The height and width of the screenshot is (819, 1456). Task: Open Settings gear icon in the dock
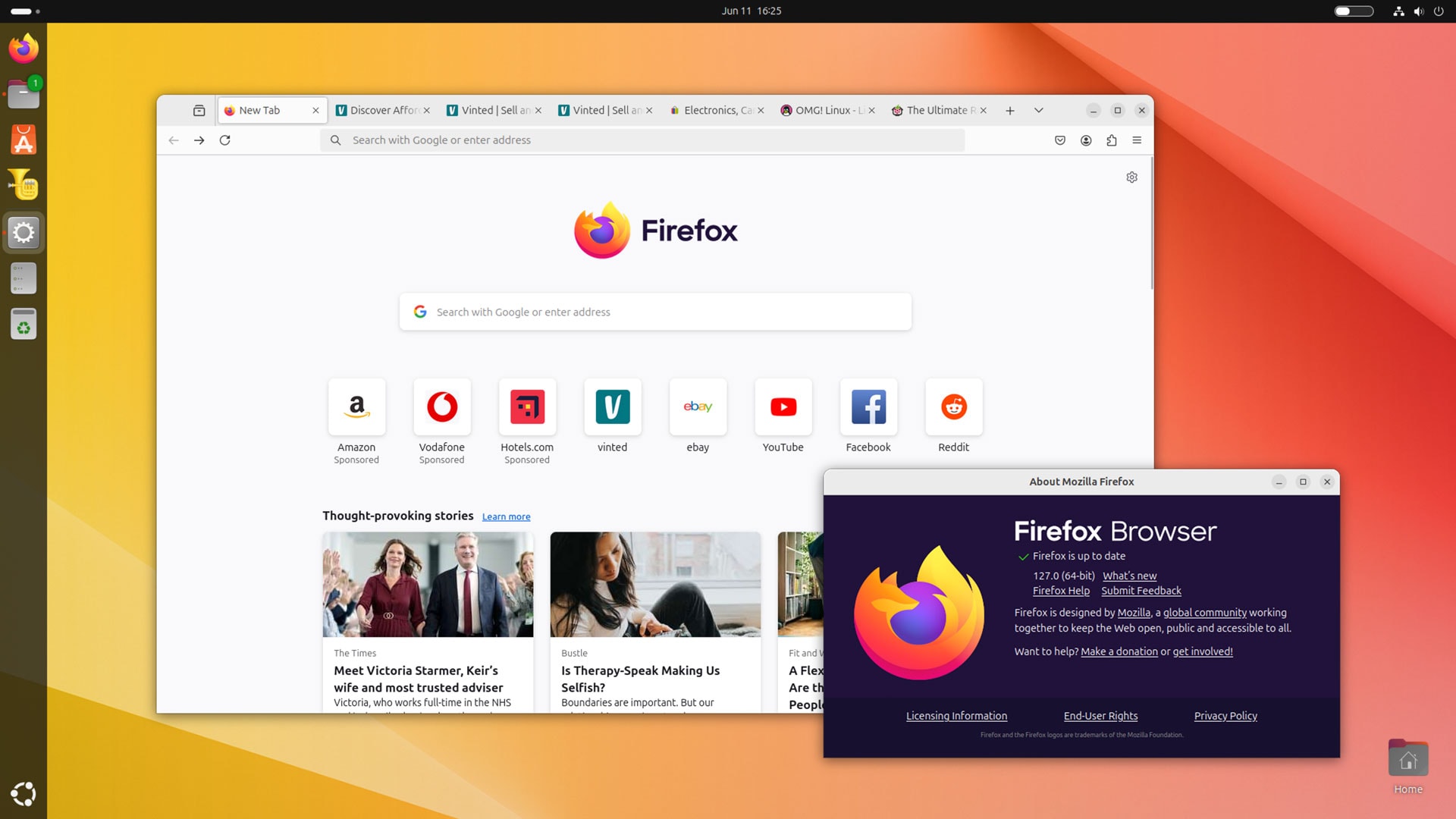coord(24,232)
